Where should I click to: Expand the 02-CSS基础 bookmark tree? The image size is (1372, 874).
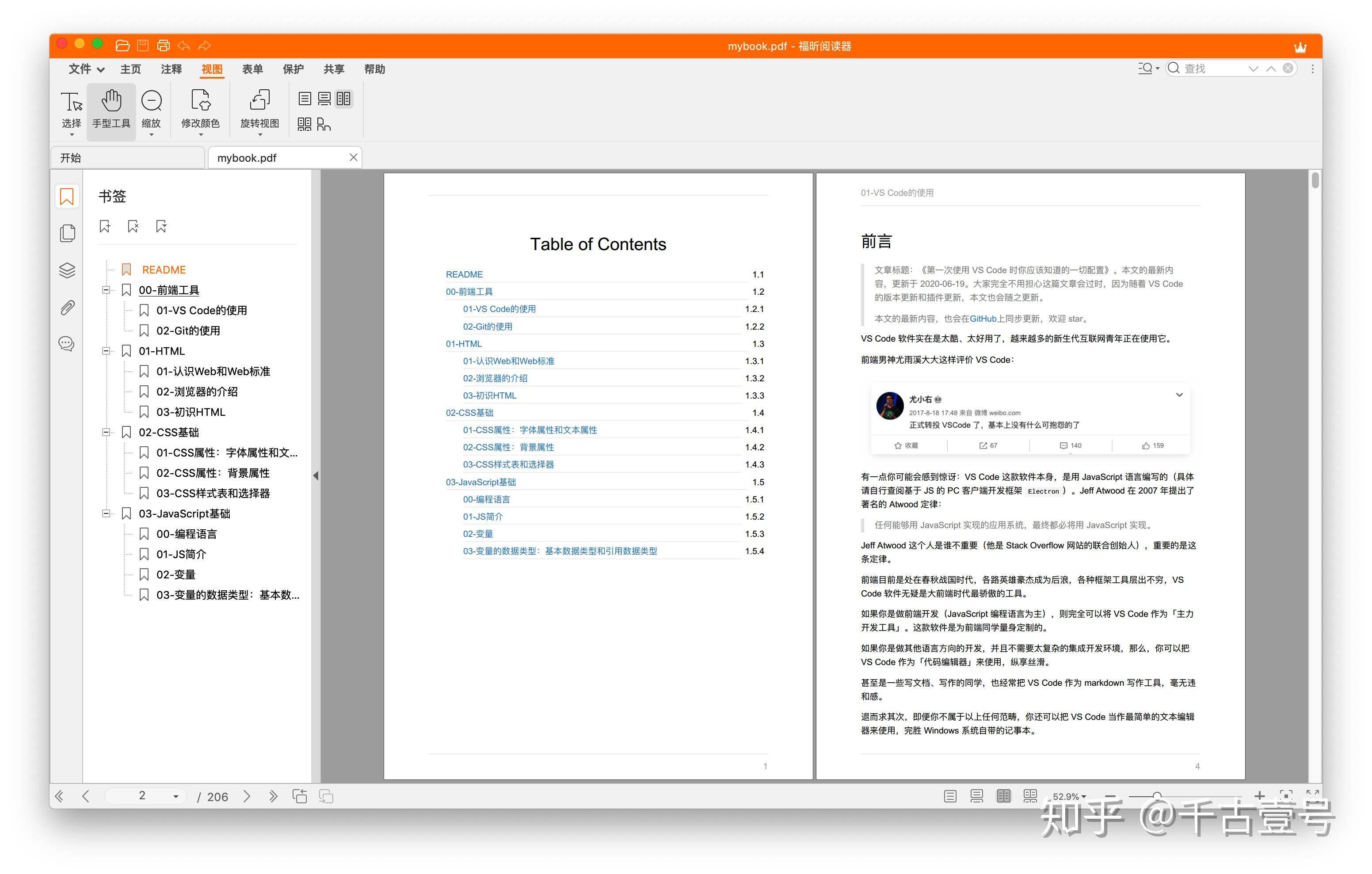pos(106,433)
